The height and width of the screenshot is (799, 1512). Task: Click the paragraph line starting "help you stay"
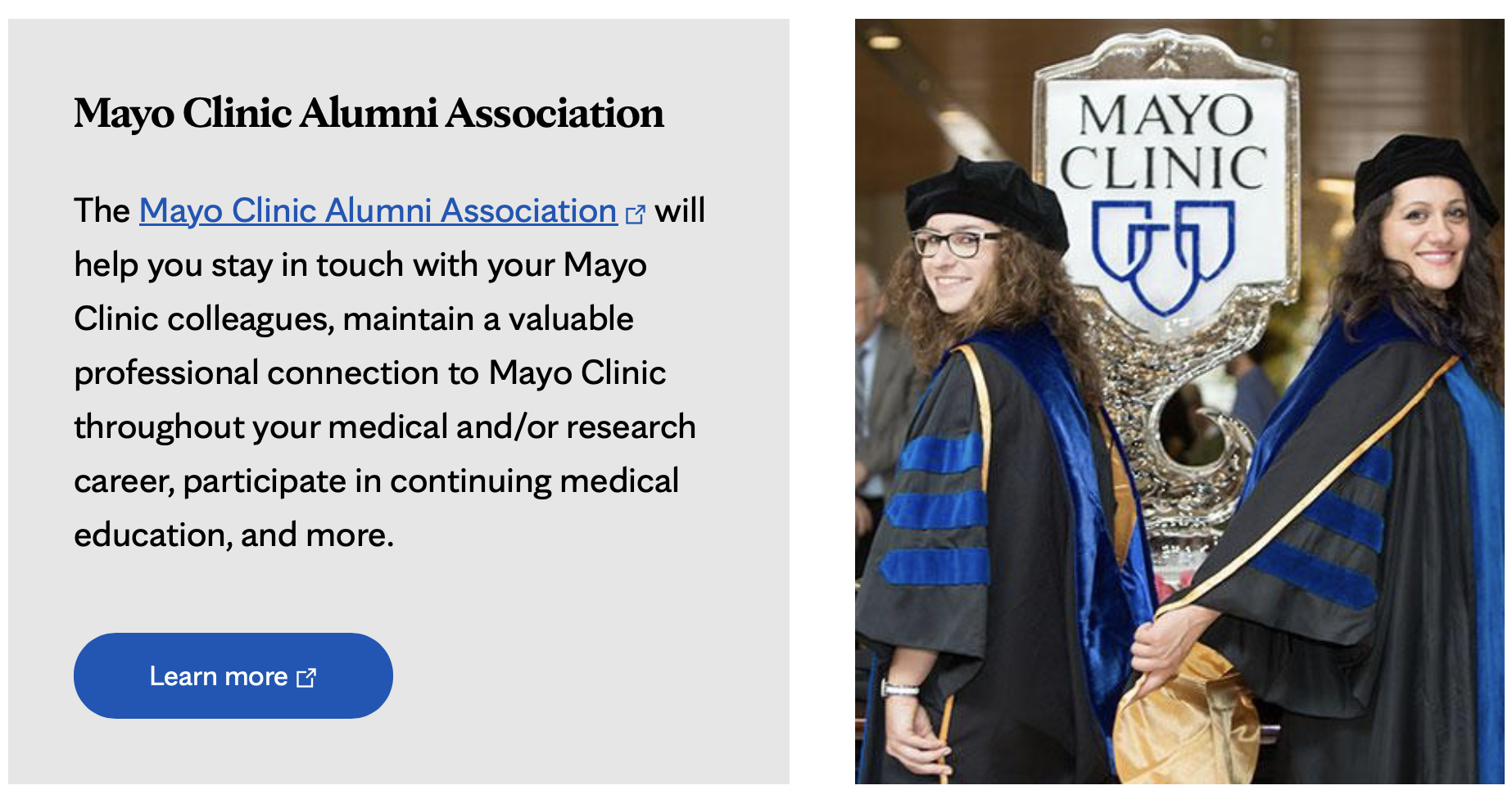(360, 265)
